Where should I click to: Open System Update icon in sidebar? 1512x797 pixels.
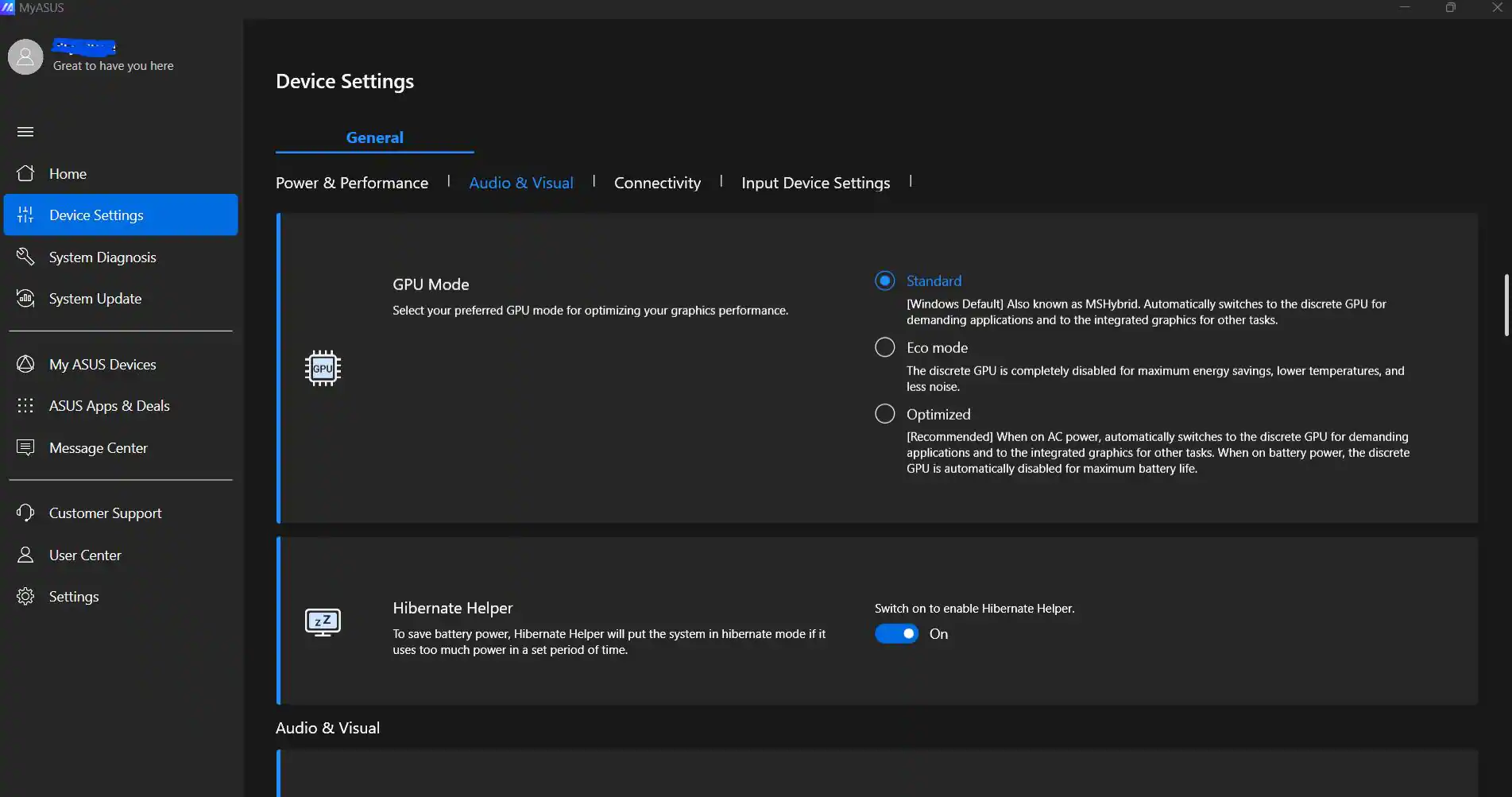[x=25, y=299]
